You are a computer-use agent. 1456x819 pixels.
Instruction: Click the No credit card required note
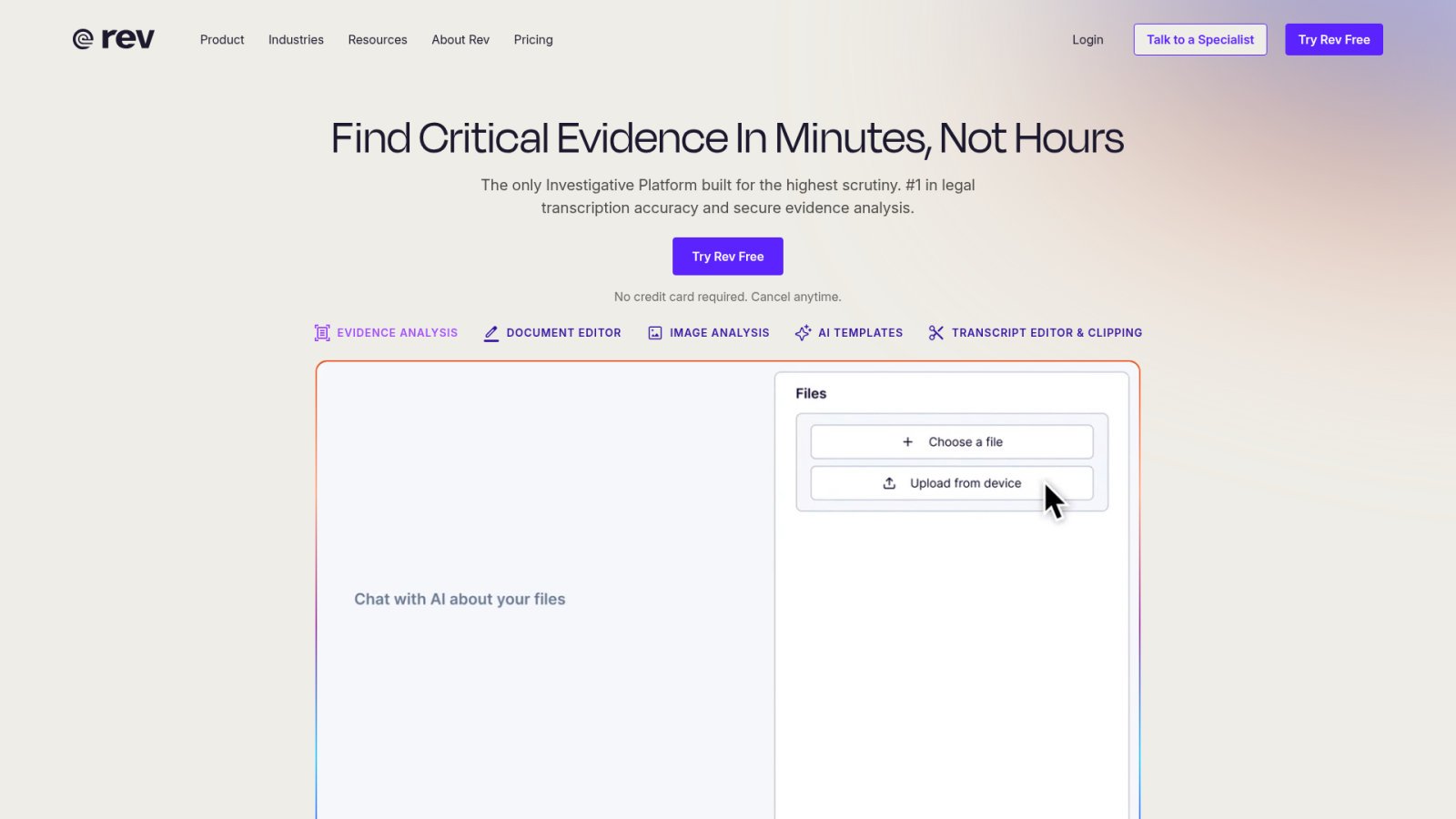point(728,297)
